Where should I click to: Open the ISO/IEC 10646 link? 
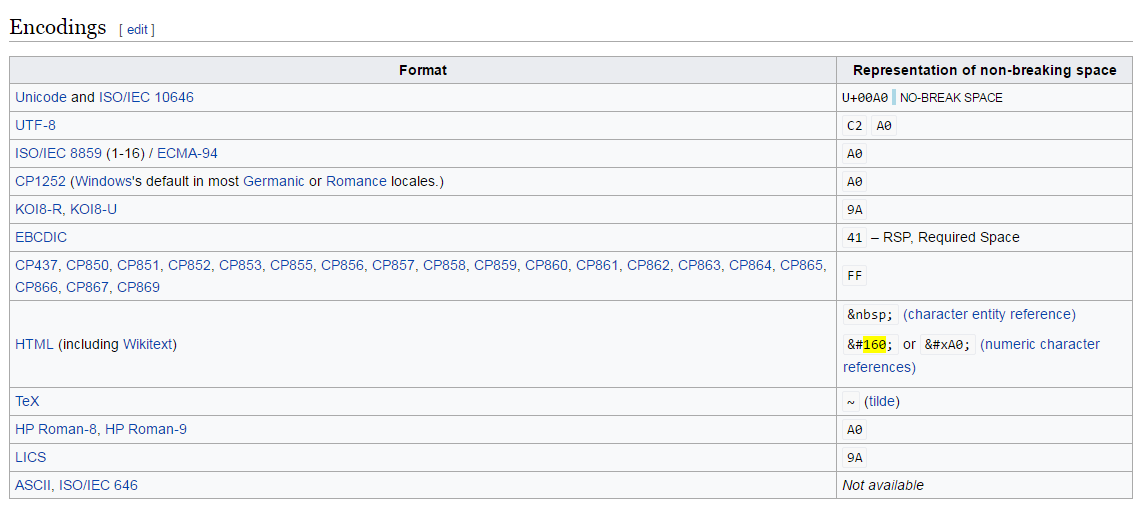tap(146, 97)
